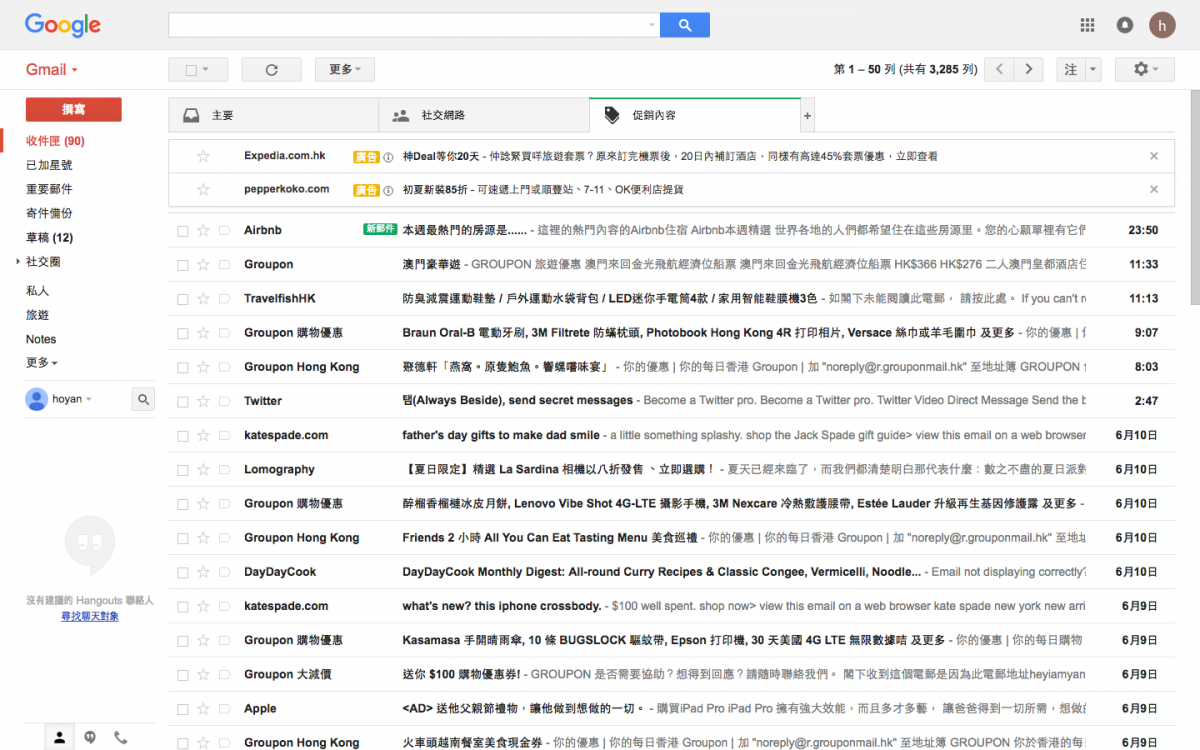Mark the TravelfishHK email as important

(x=225, y=299)
